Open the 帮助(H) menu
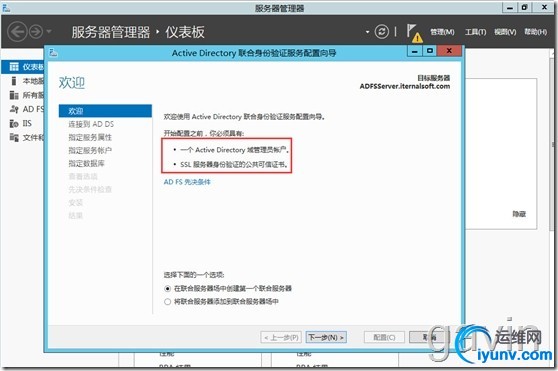This screenshot has width=558, height=371. pyautogui.click(x=535, y=32)
